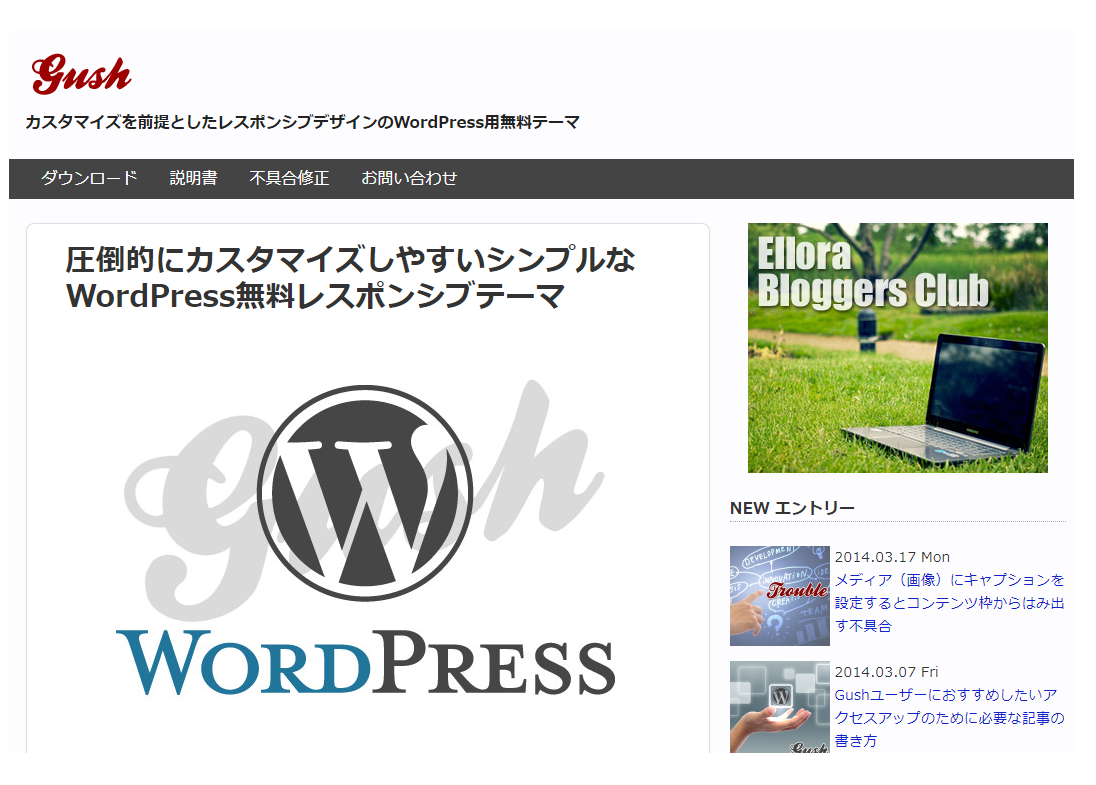The image size is (1096, 785).
Task: Click the main article title about the WordPress無料レスポンシブテーマ
Action: (x=350, y=278)
